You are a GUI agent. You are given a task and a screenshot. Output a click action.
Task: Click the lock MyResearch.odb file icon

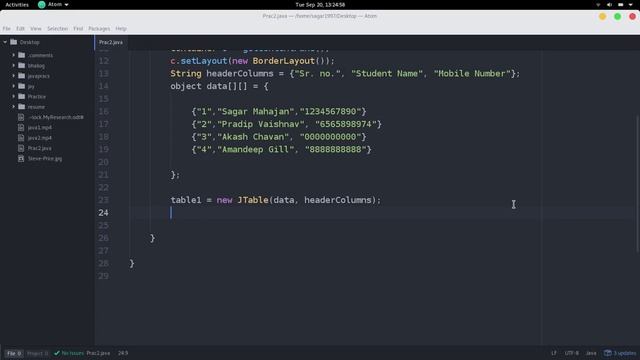click(x=21, y=117)
